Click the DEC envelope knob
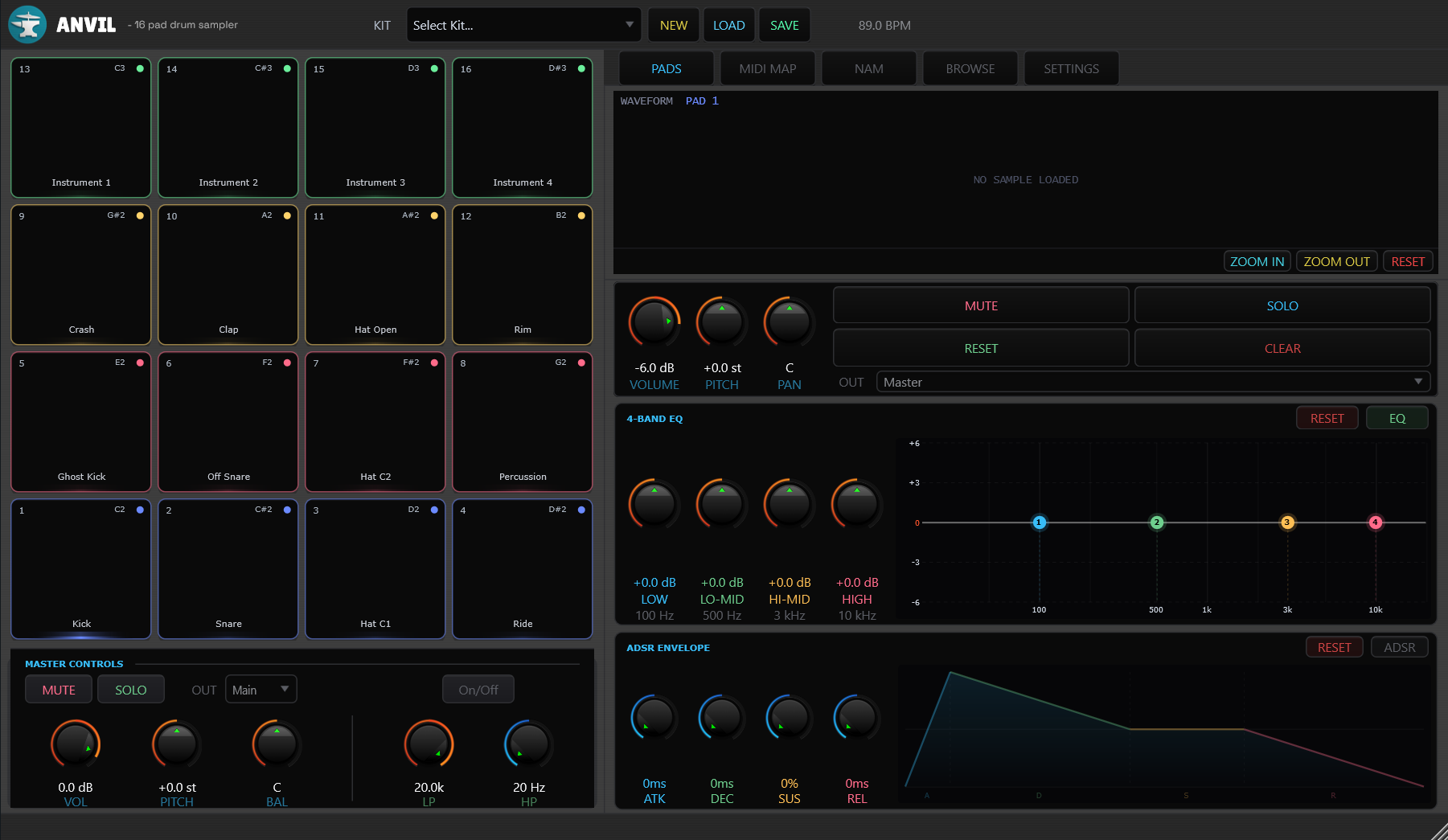This screenshot has width=1448, height=840. tap(722, 717)
